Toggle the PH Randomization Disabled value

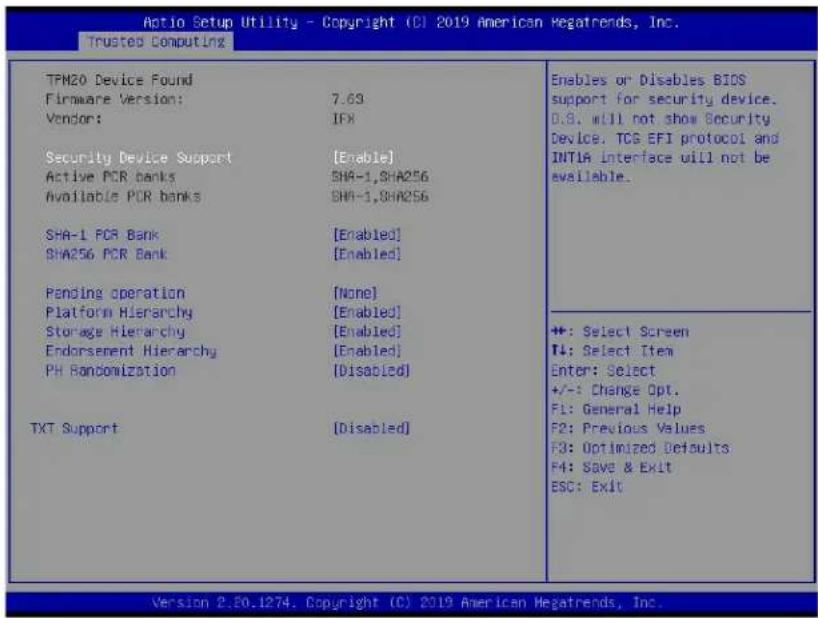point(371,370)
